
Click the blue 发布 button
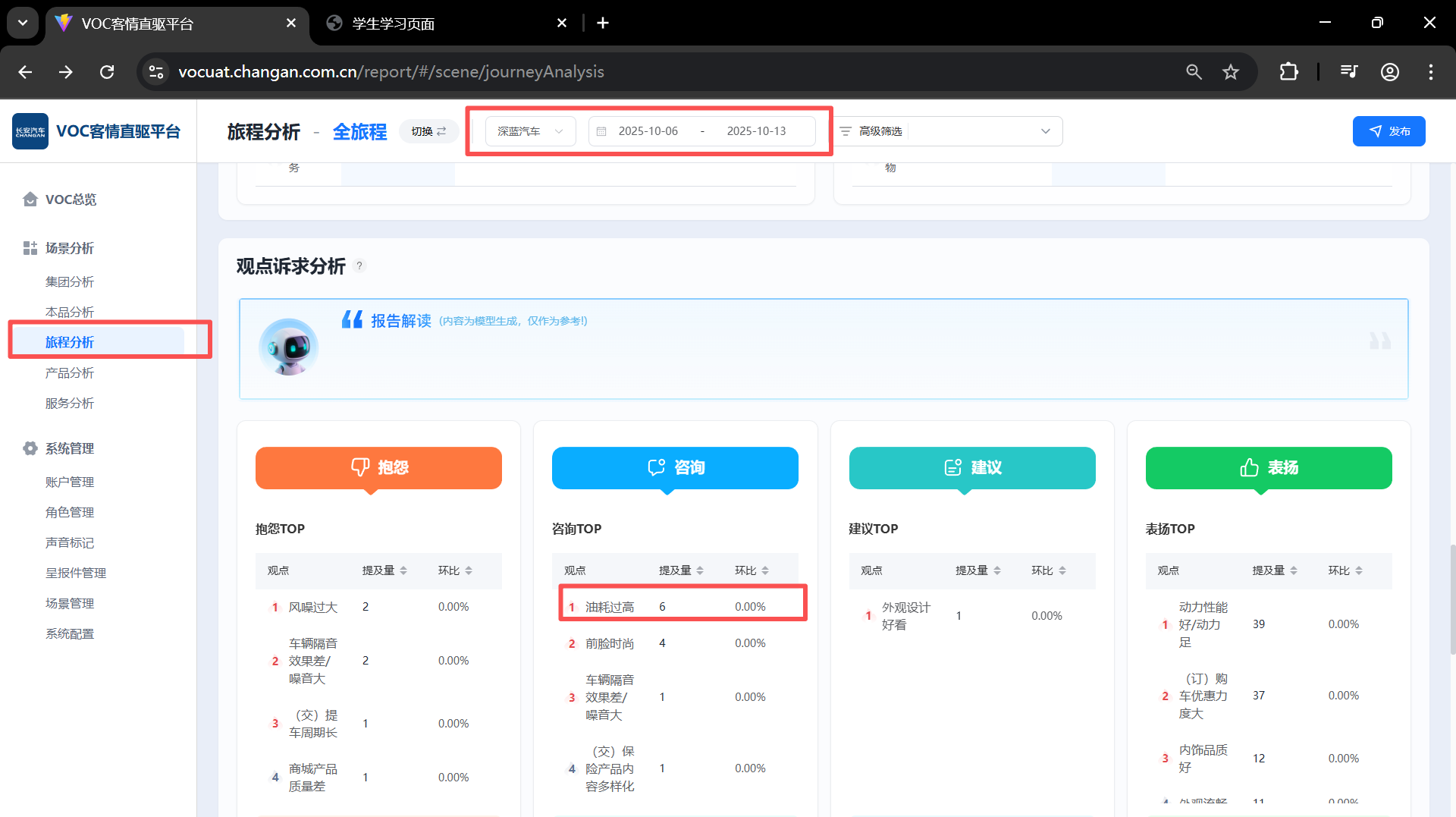pyautogui.click(x=1389, y=131)
